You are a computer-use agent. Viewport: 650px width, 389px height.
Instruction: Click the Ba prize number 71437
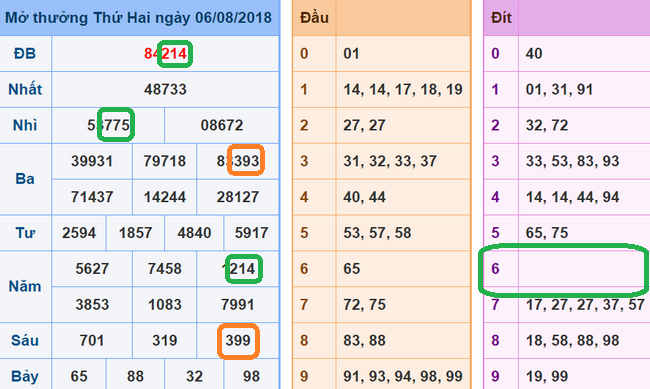(x=92, y=197)
